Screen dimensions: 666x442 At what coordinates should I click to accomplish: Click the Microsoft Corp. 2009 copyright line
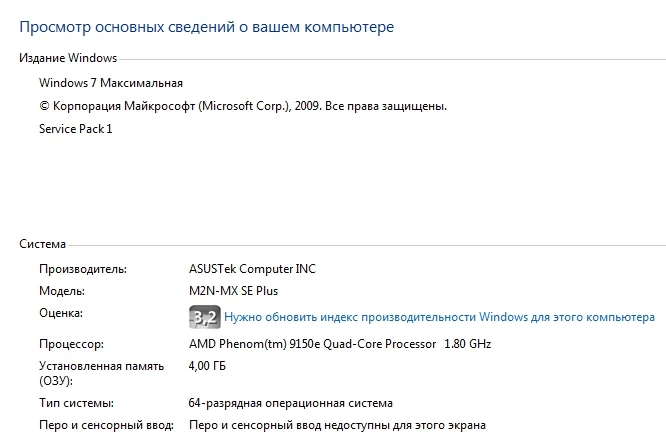[x=242, y=106]
